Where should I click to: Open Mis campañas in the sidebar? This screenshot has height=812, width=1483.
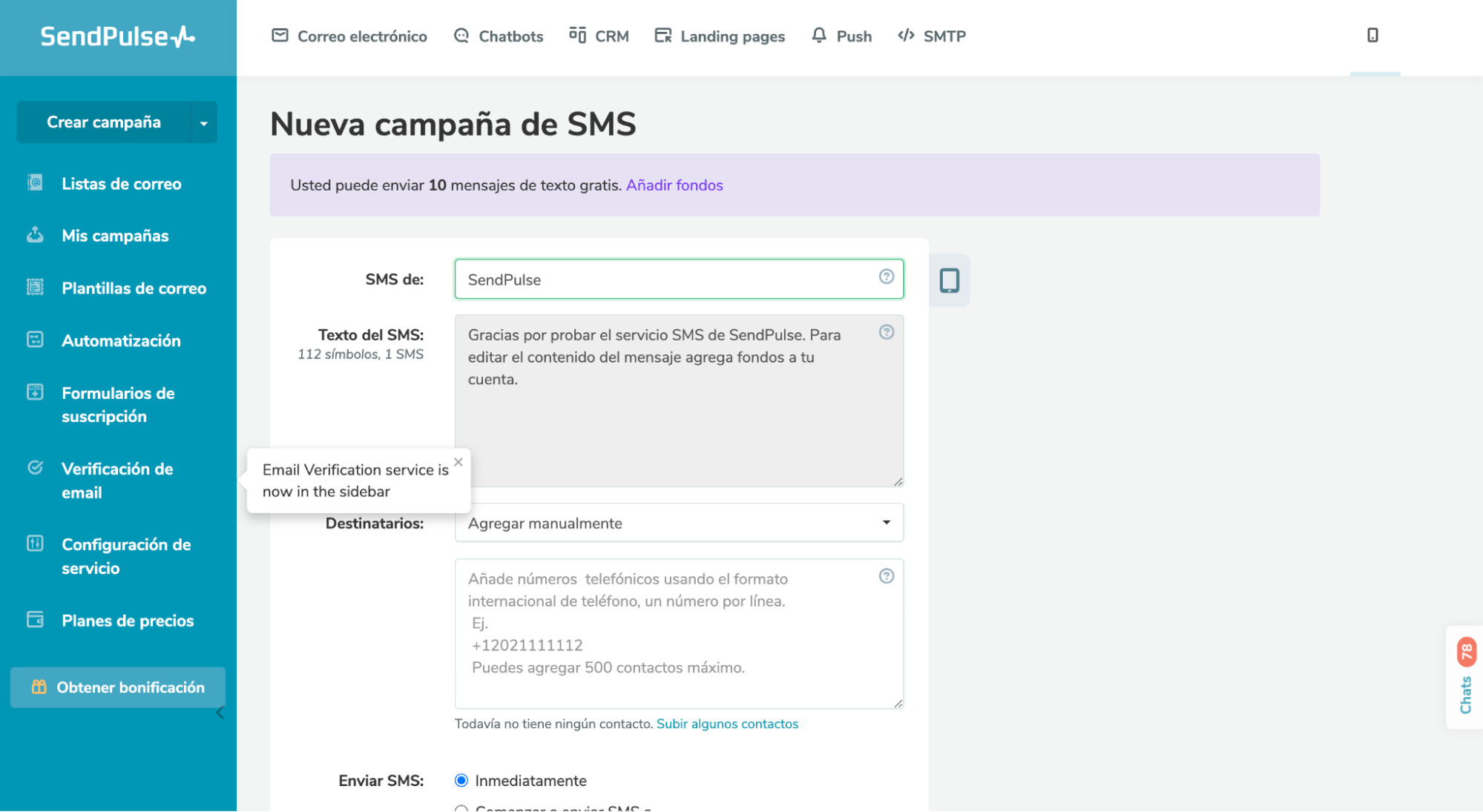coord(115,235)
